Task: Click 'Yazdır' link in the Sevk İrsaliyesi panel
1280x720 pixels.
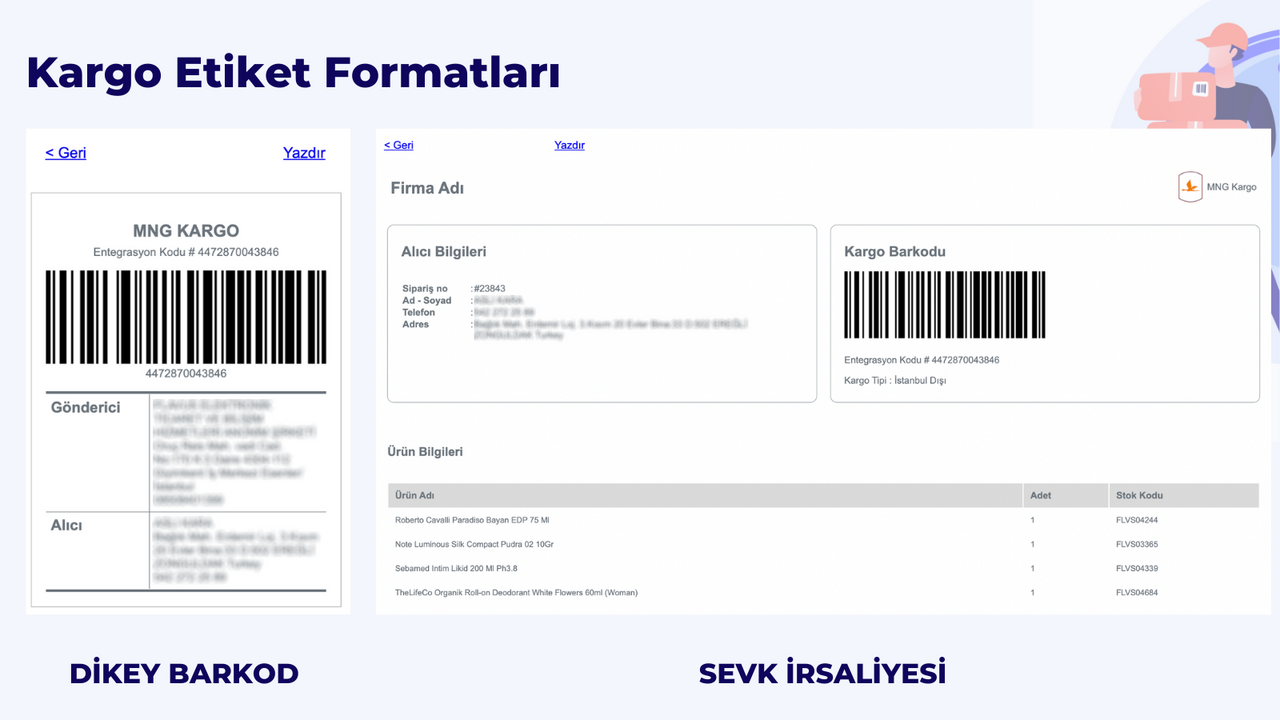Action: tap(569, 145)
